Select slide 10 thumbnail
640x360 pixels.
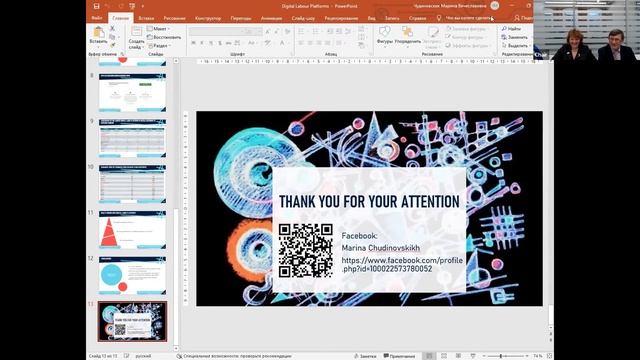[132, 184]
